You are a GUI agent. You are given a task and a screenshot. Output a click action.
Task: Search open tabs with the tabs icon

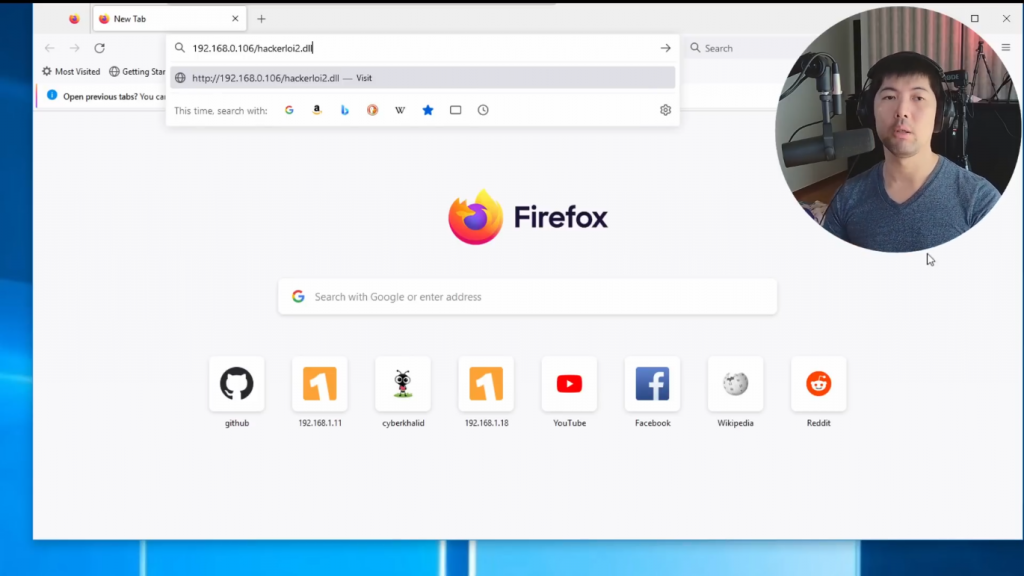tap(455, 110)
